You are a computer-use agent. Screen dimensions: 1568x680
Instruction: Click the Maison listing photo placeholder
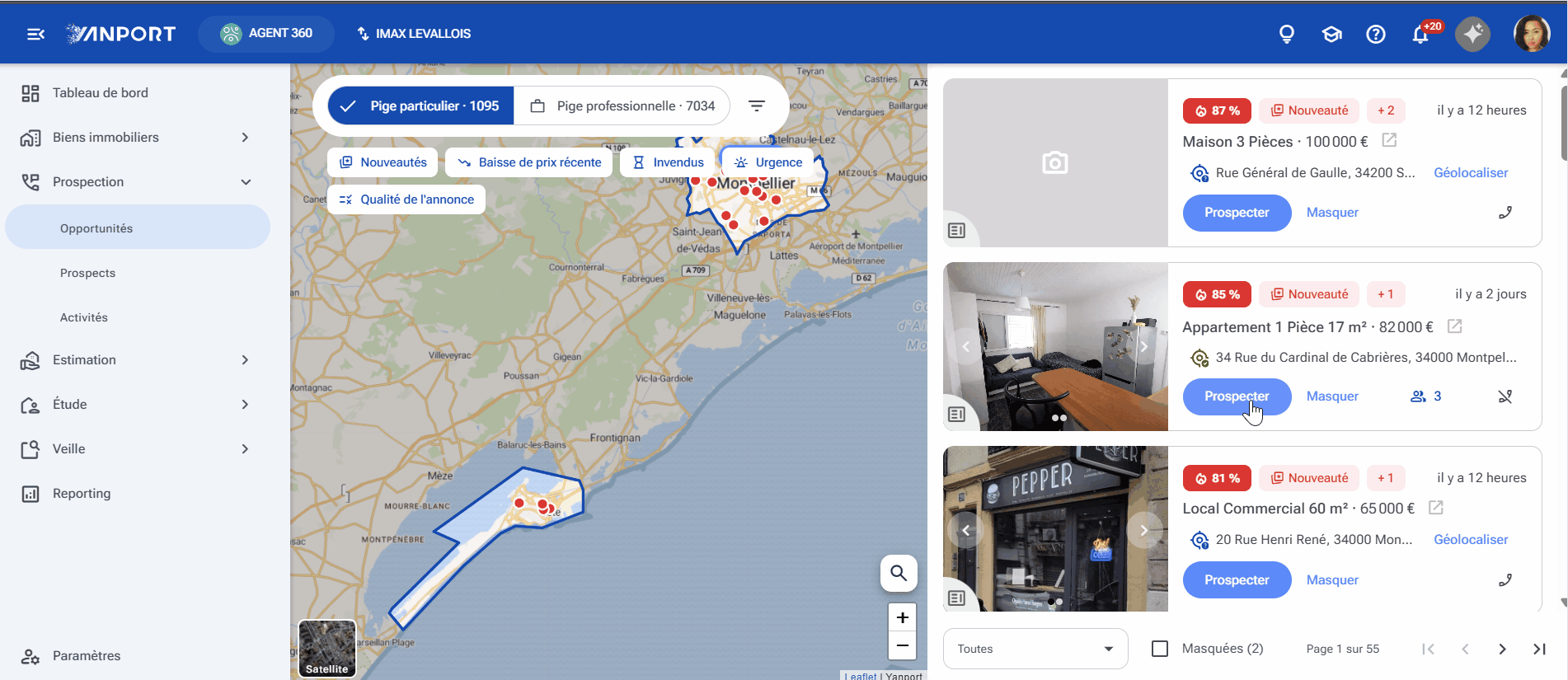[1055, 163]
